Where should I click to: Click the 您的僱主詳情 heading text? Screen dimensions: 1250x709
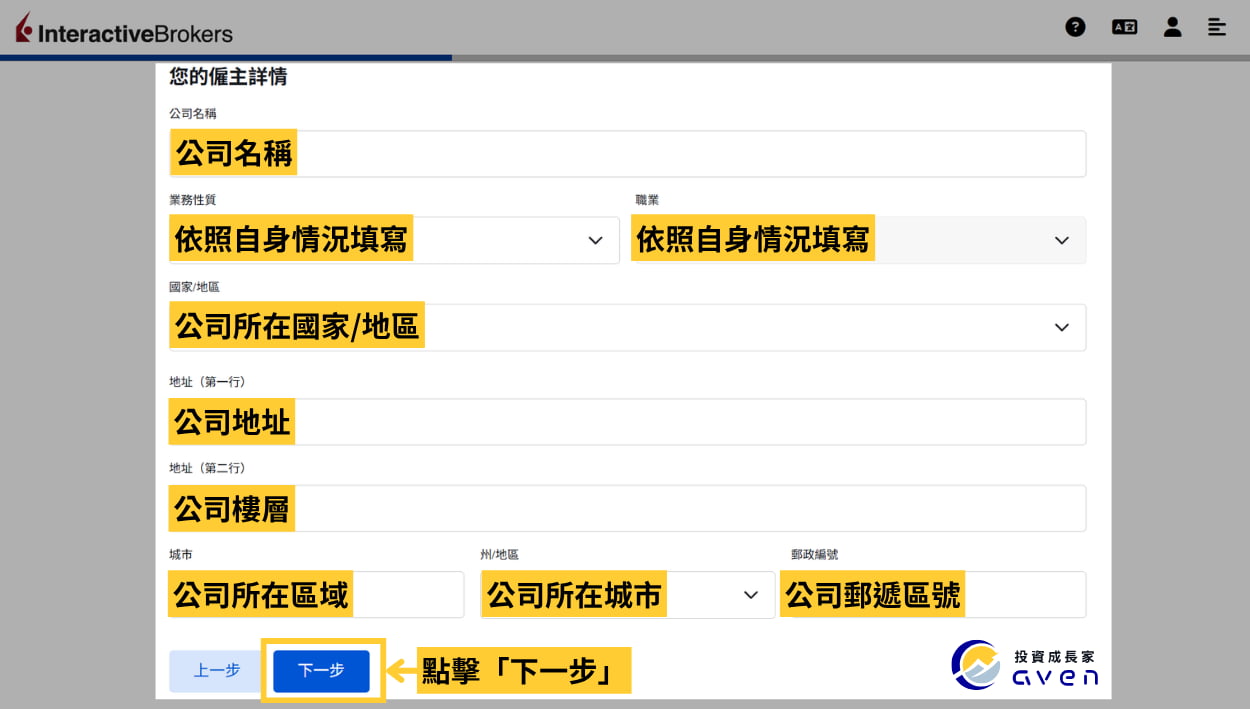click(228, 77)
